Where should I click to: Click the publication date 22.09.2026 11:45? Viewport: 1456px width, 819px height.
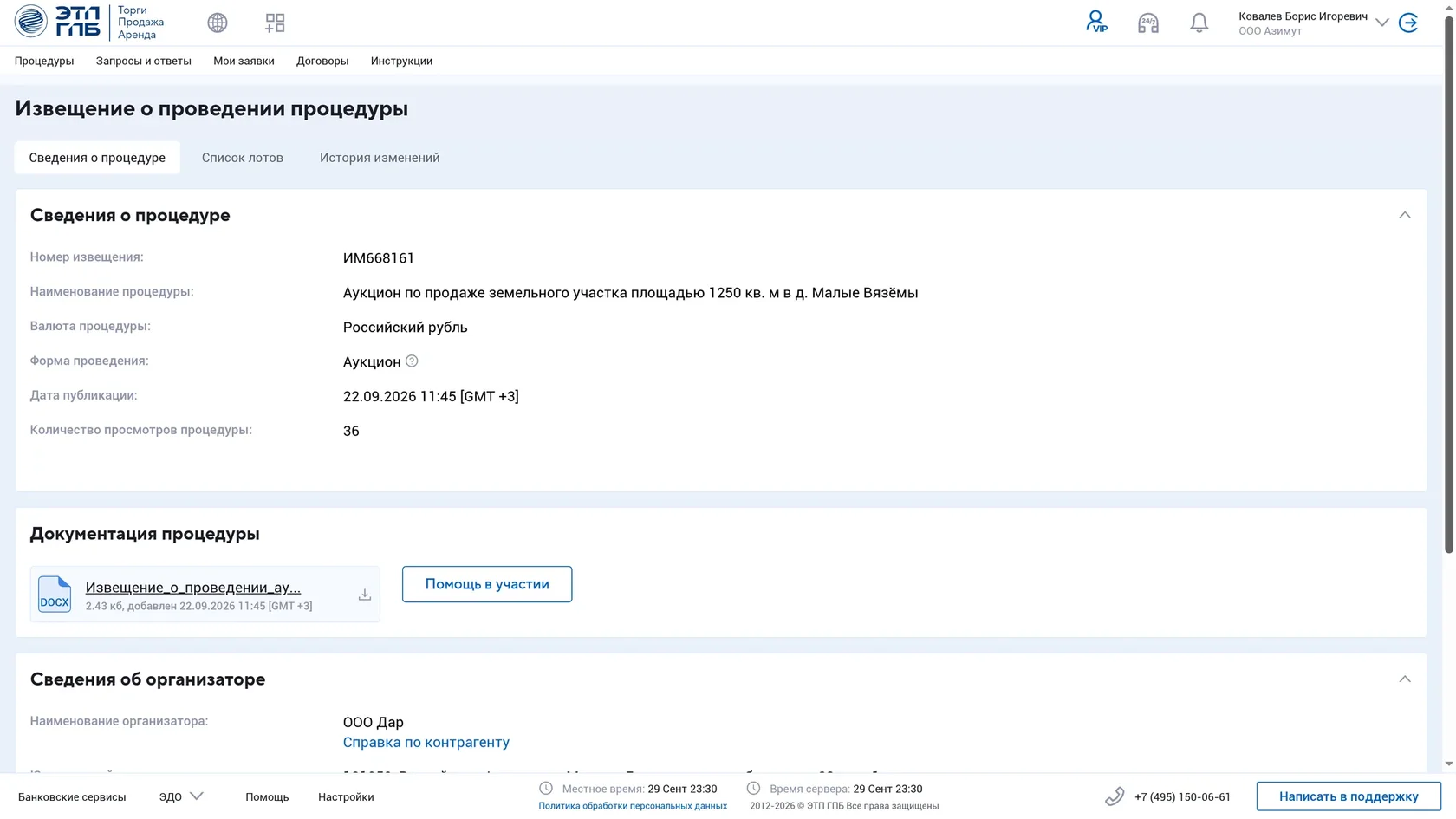tap(431, 397)
